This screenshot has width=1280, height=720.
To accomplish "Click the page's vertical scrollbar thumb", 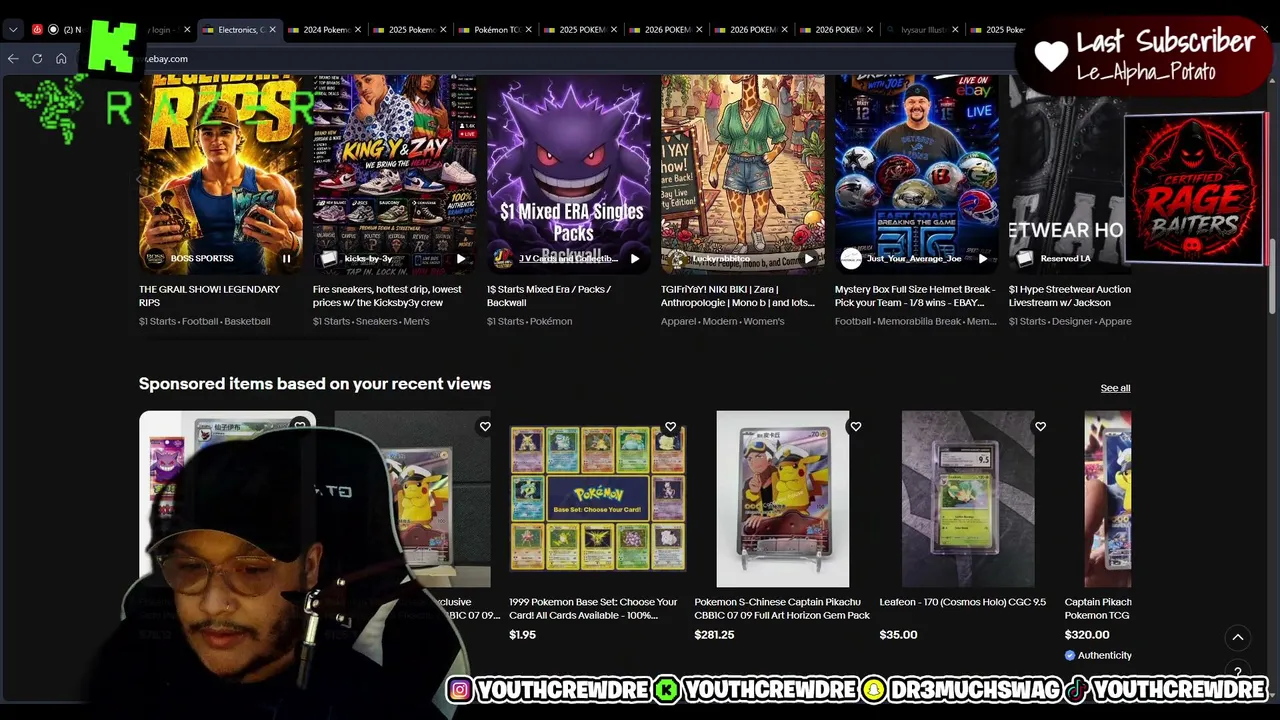I will [x=1273, y=278].
